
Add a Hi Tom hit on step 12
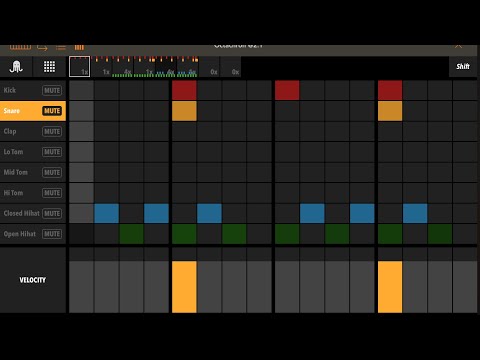click(x=362, y=193)
